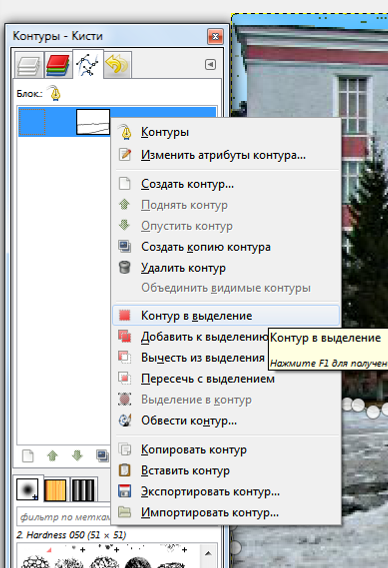The height and width of the screenshot is (568, 388).
Task: Select Контур в выделение
Action: pyautogui.click(x=226, y=316)
